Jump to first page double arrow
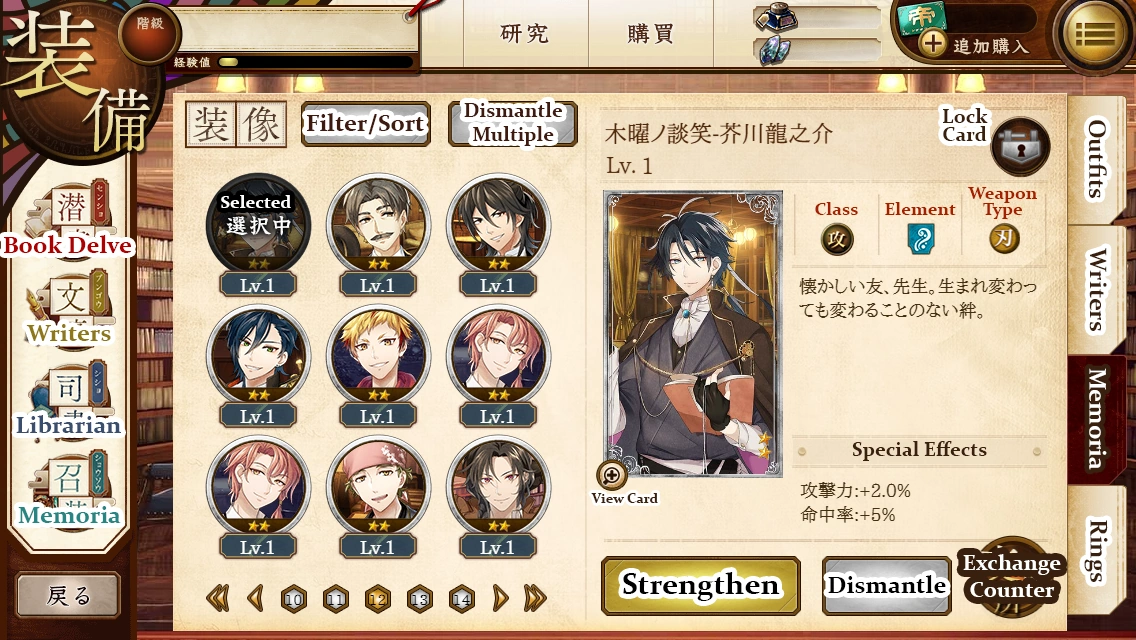 tap(217, 598)
